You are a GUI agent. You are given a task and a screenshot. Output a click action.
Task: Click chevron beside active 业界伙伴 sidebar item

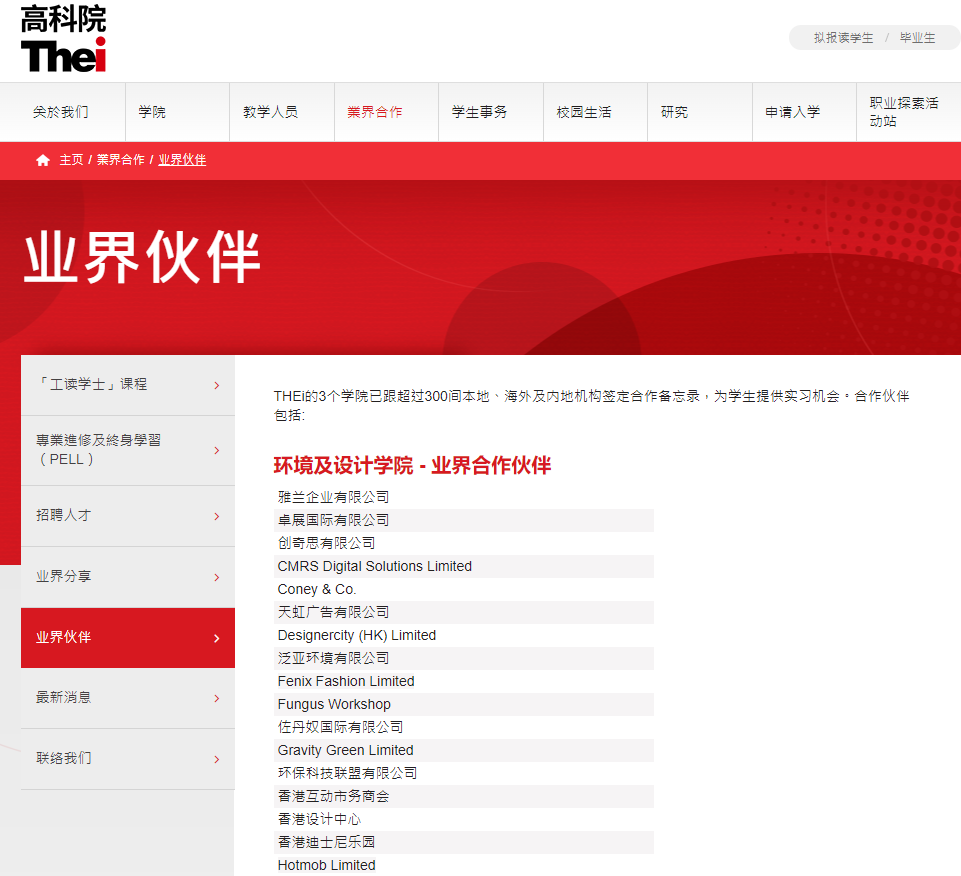(x=217, y=639)
